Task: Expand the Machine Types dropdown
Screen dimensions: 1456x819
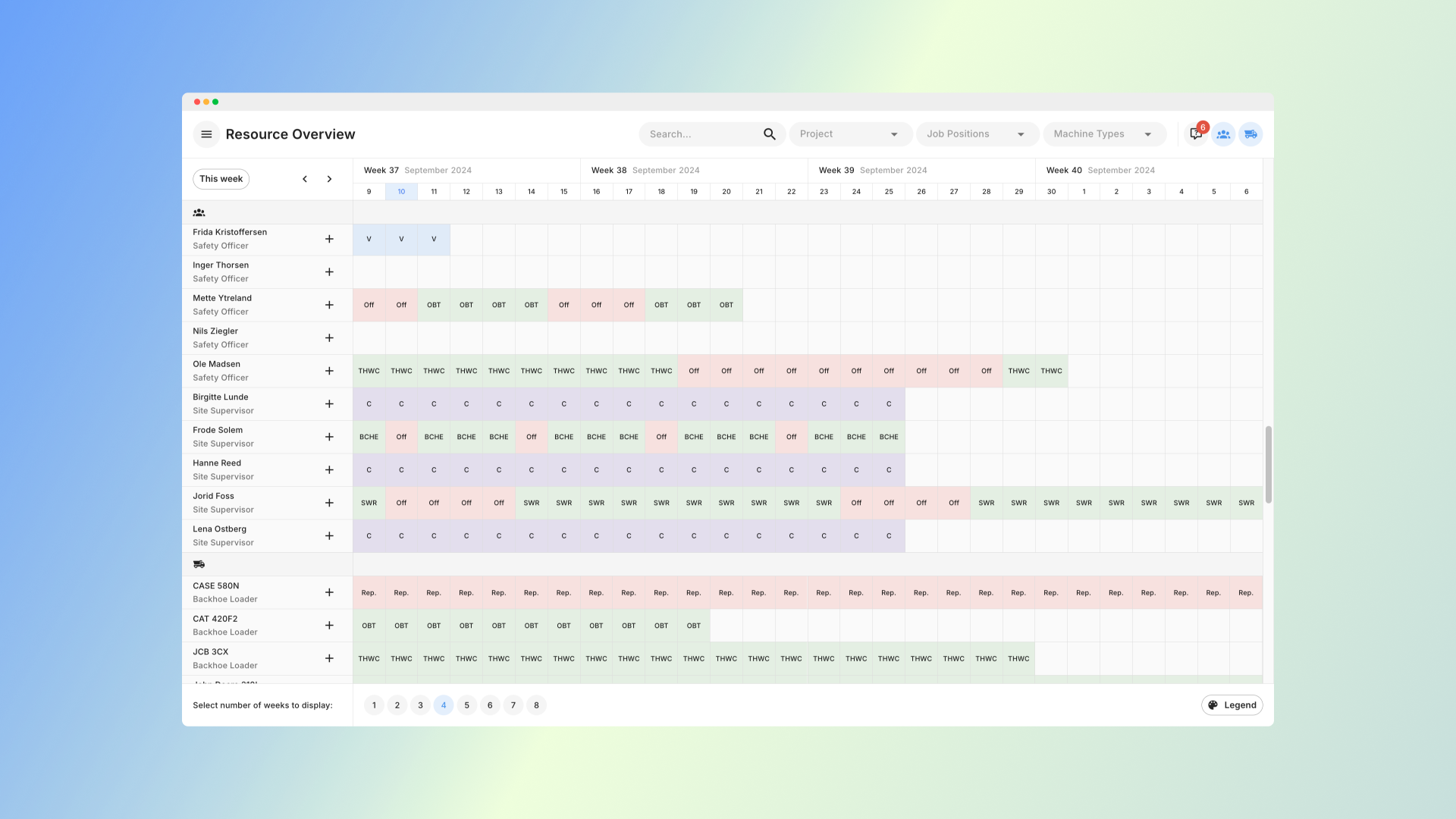Action: coord(1103,134)
